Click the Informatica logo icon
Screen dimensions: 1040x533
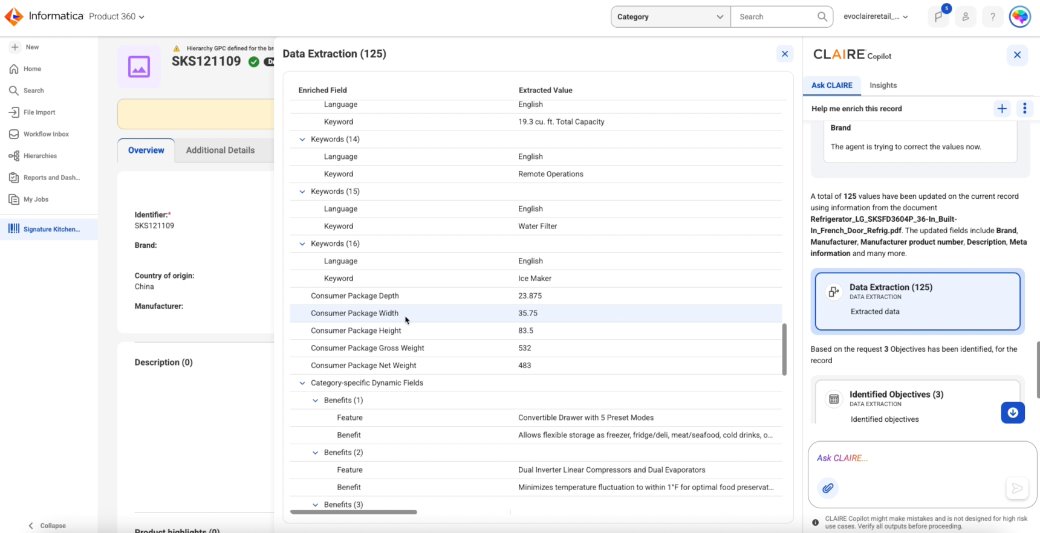pos(13,17)
